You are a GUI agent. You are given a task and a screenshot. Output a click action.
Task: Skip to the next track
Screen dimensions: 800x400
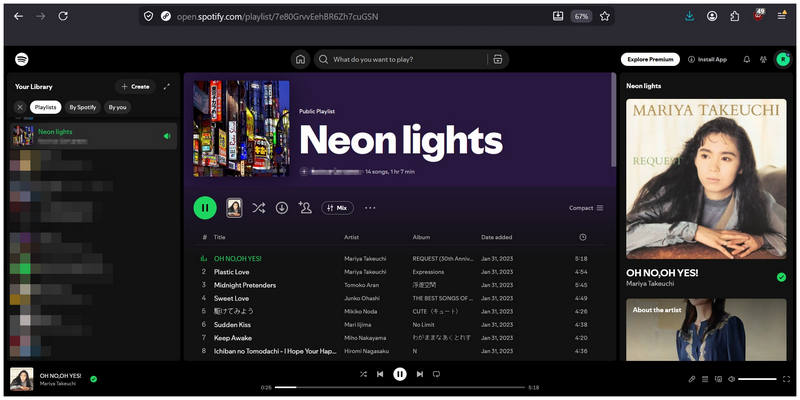point(419,374)
